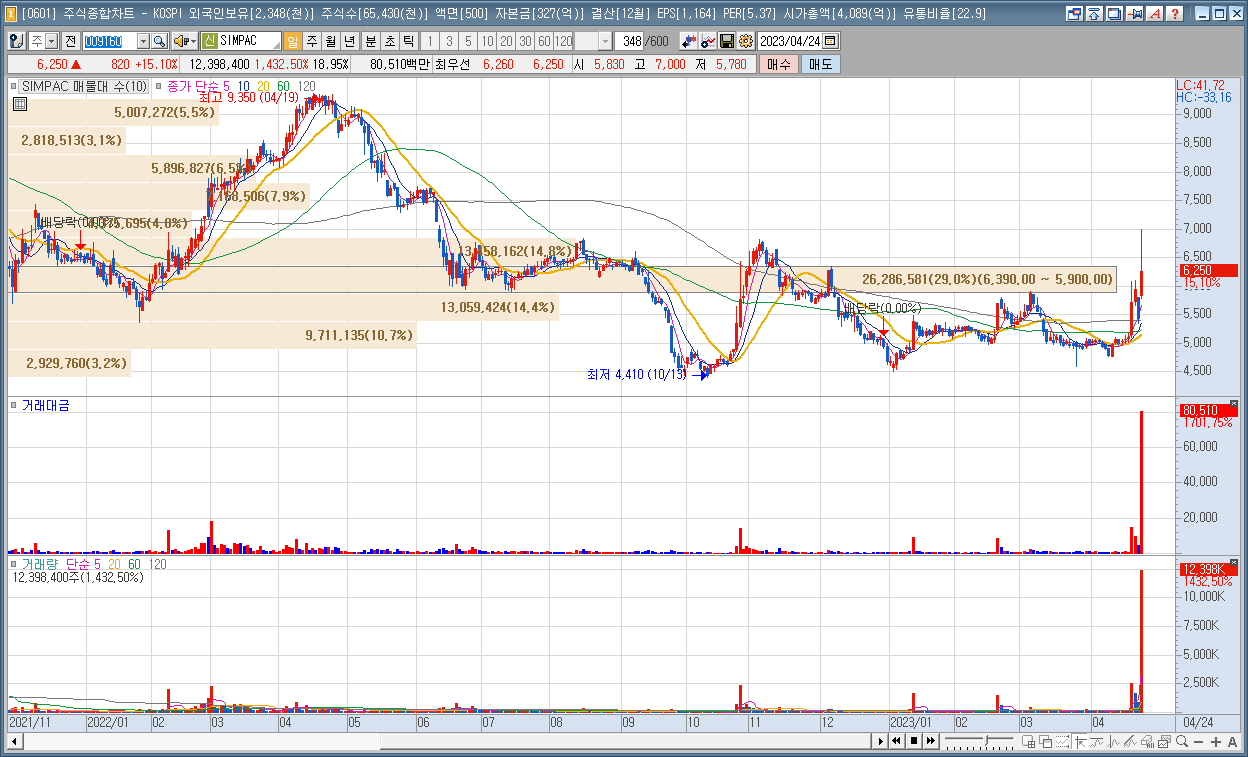Image resolution: width=1248 pixels, height=757 pixels.
Task: Click the overlapping windows icon in bottom bar
Action: (x=1045, y=741)
